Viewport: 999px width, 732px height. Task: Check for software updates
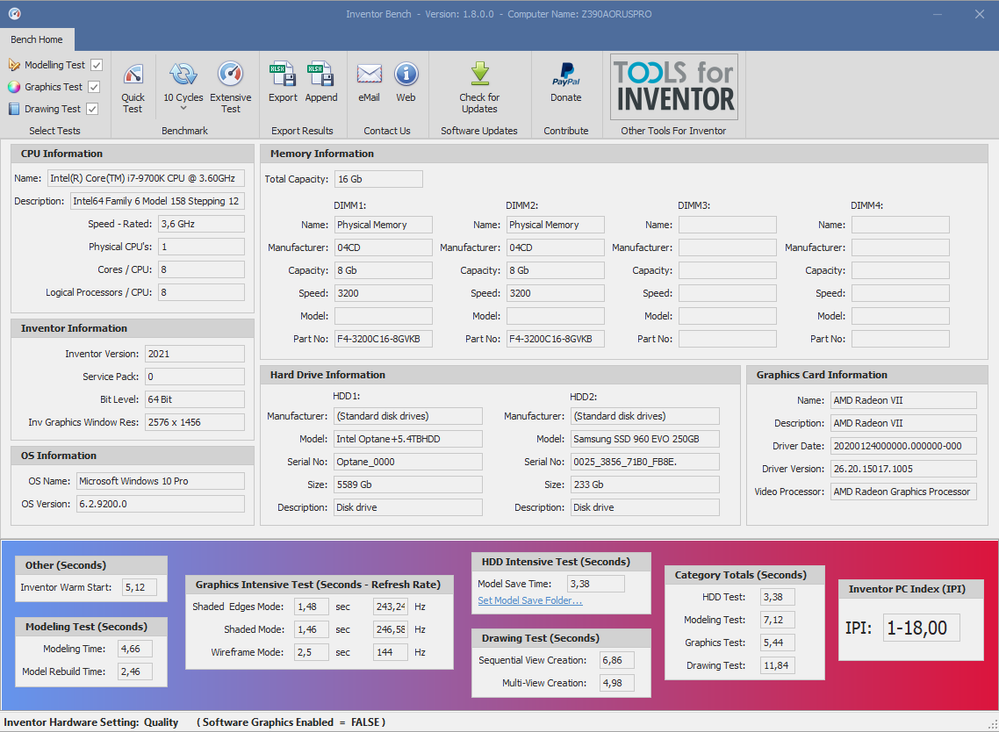coord(479,88)
